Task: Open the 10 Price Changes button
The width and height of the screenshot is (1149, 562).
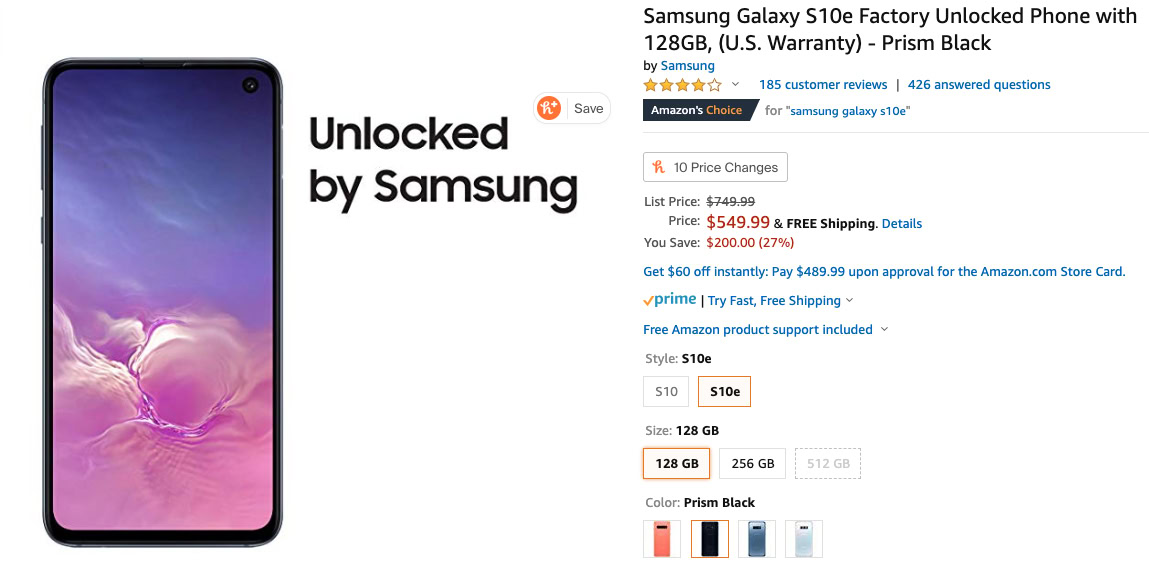Action: pos(715,167)
